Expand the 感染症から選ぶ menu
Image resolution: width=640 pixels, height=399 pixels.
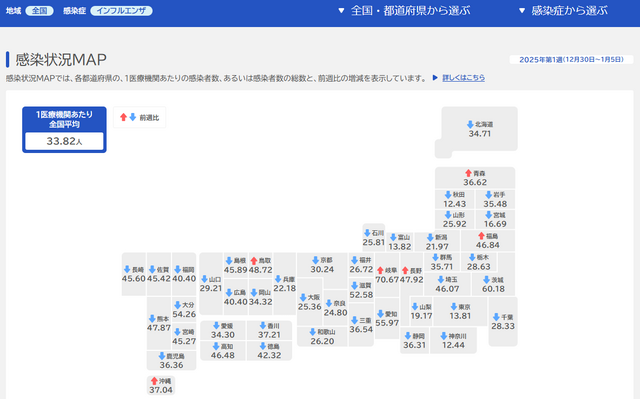[563, 11]
